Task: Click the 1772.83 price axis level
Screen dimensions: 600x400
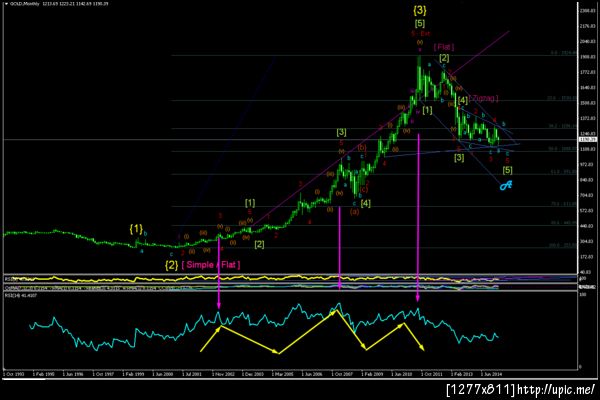Action: [x=589, y=72]
